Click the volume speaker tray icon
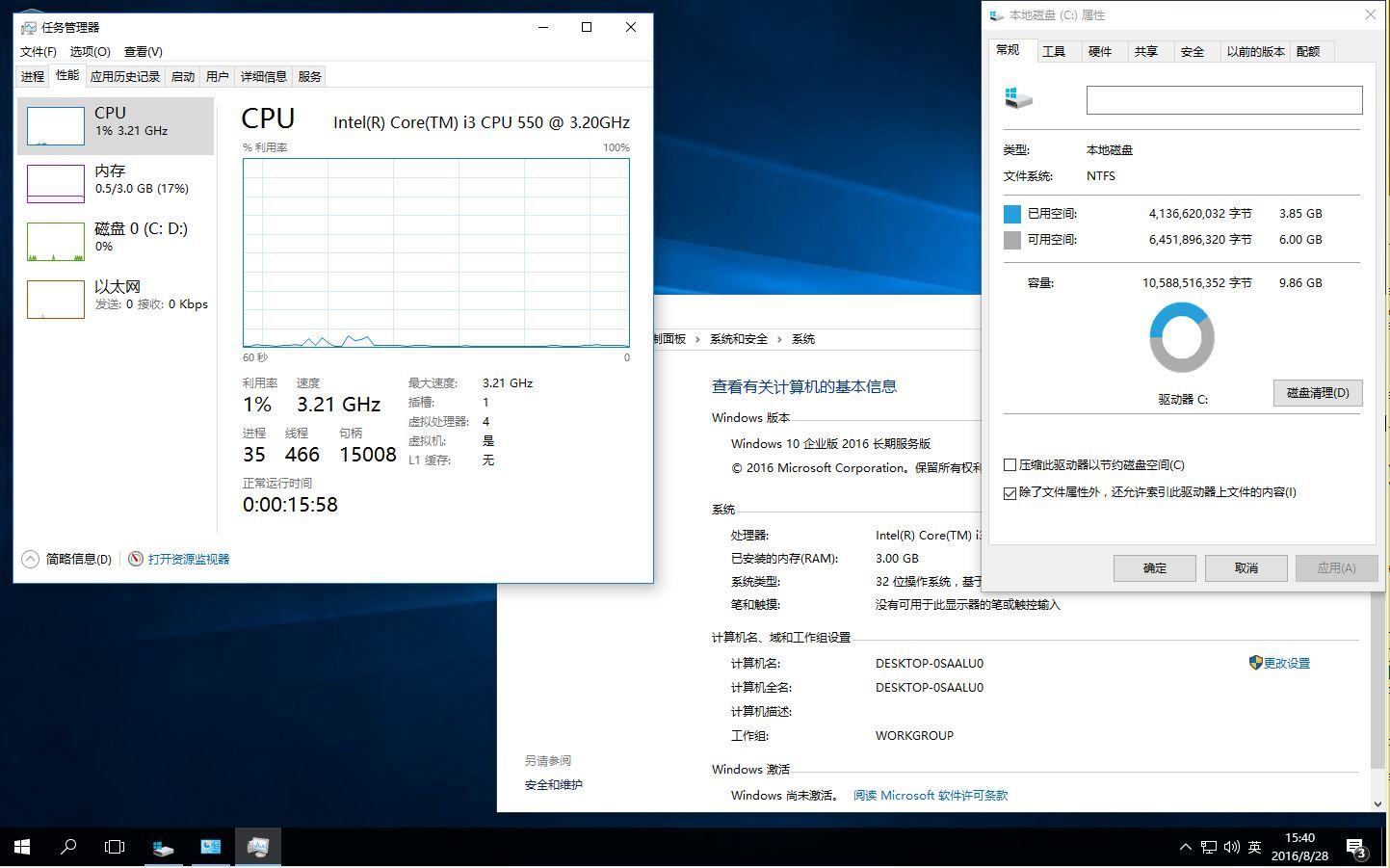Image resolution: width=1390 pixels, height=868 pixels. pos(1231,848)
